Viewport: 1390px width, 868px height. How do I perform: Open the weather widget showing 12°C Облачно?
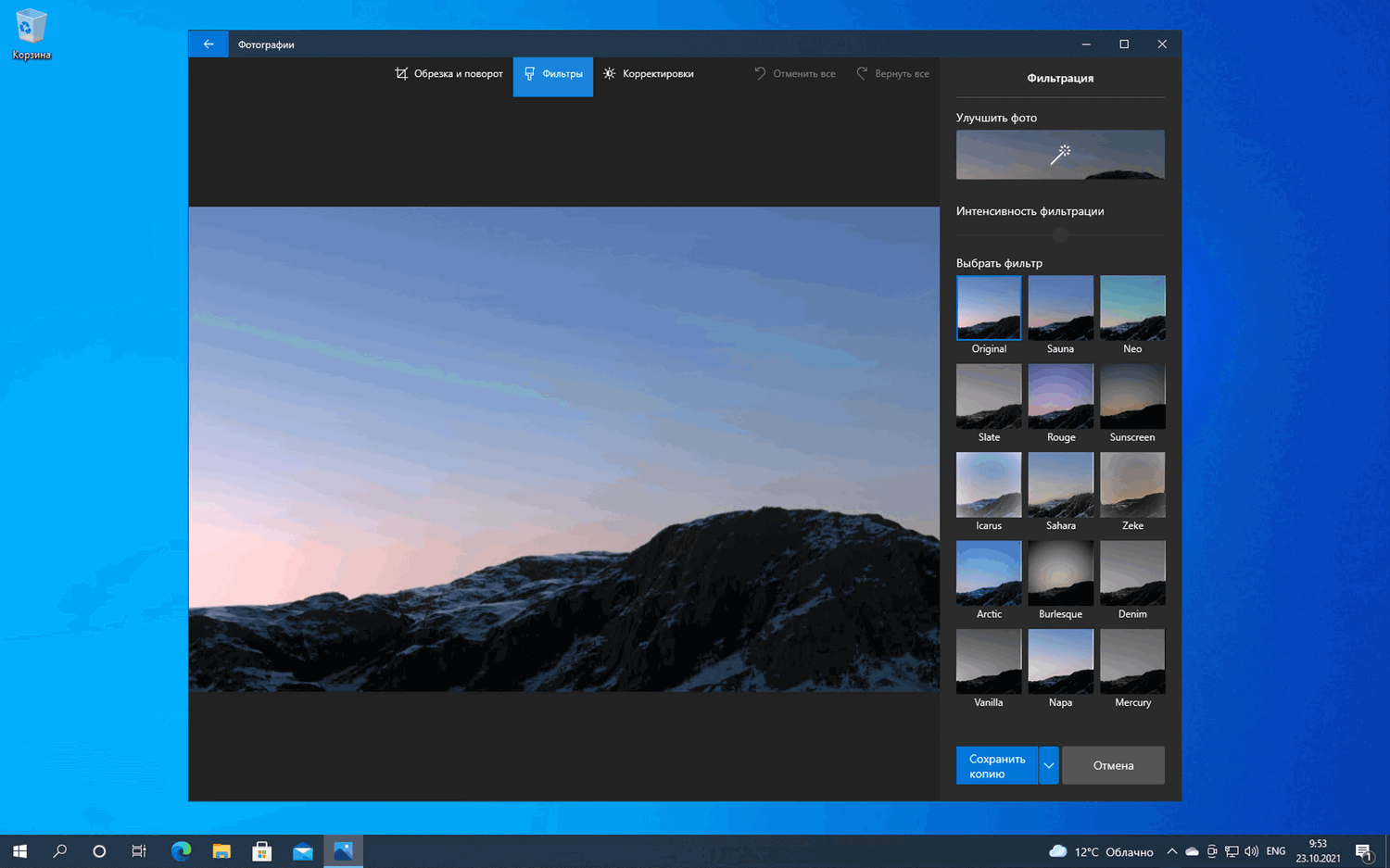(x=1101, y=851)
